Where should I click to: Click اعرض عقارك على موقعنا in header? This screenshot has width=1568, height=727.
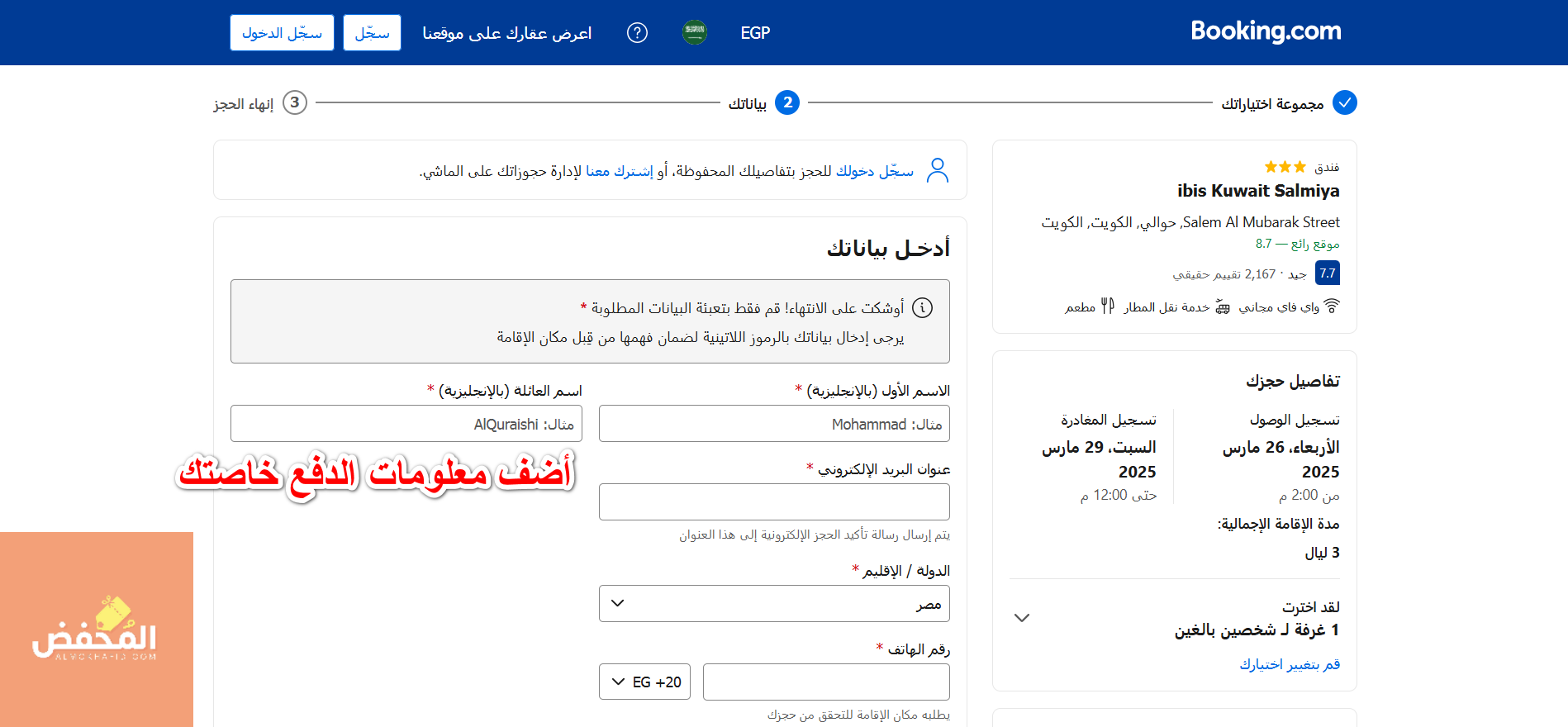point(507,33)
